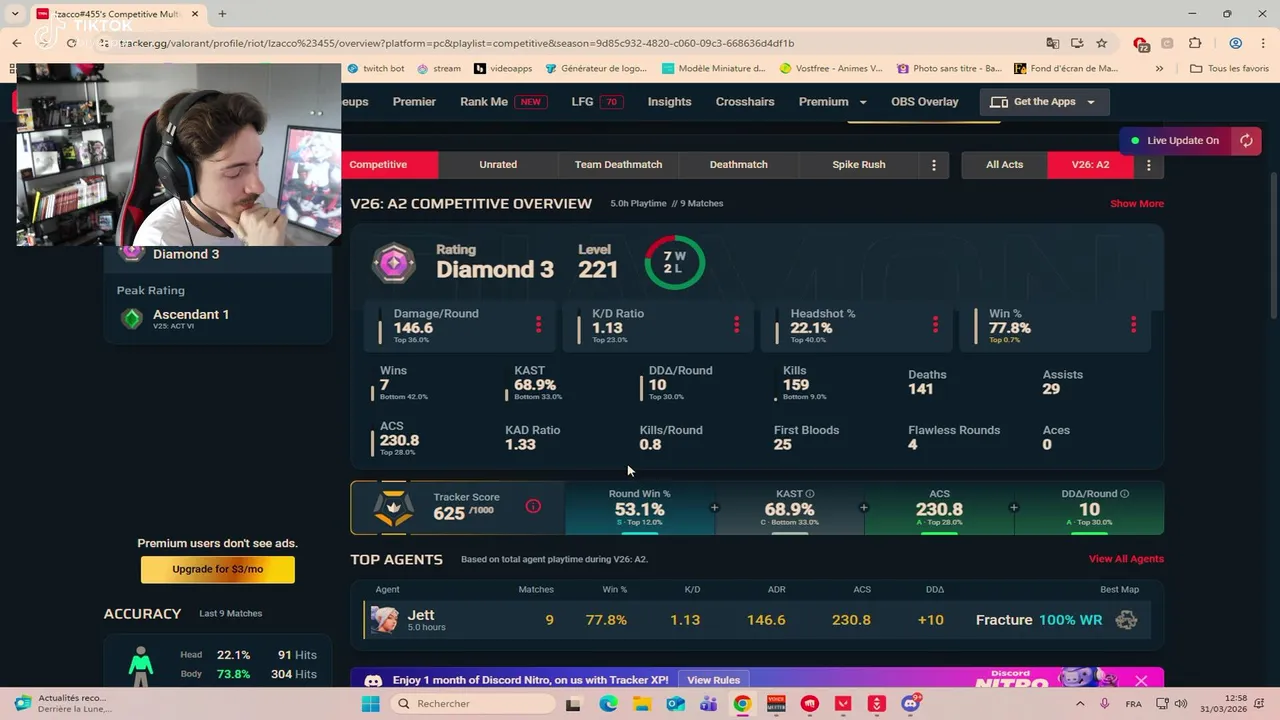Open the Rank Me nav item

pyautogui.click(x=503, y=102)
